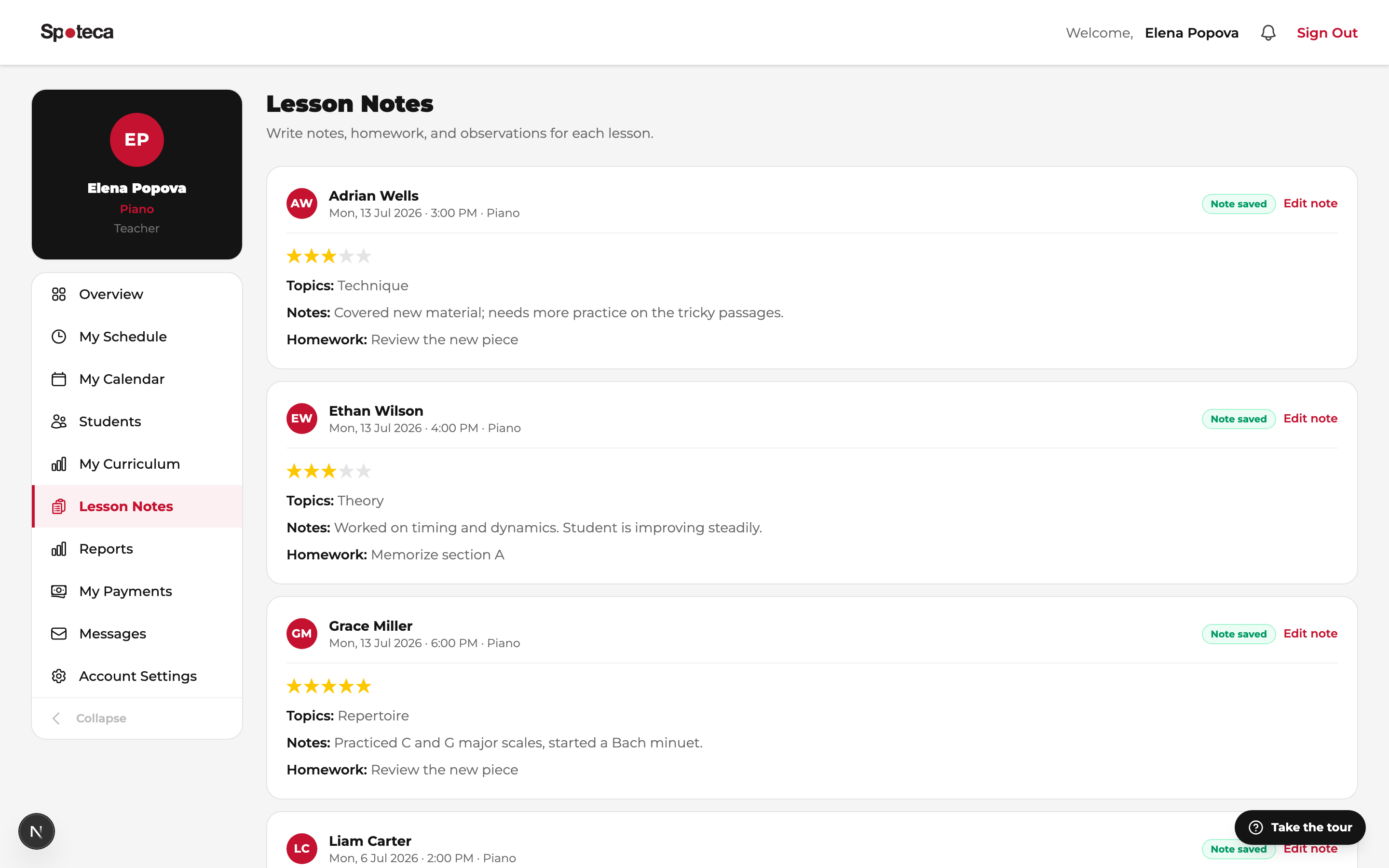Click the Adrian Wells student name
The height and width of the screenshot is (868, 1389).
coord(374,196)
